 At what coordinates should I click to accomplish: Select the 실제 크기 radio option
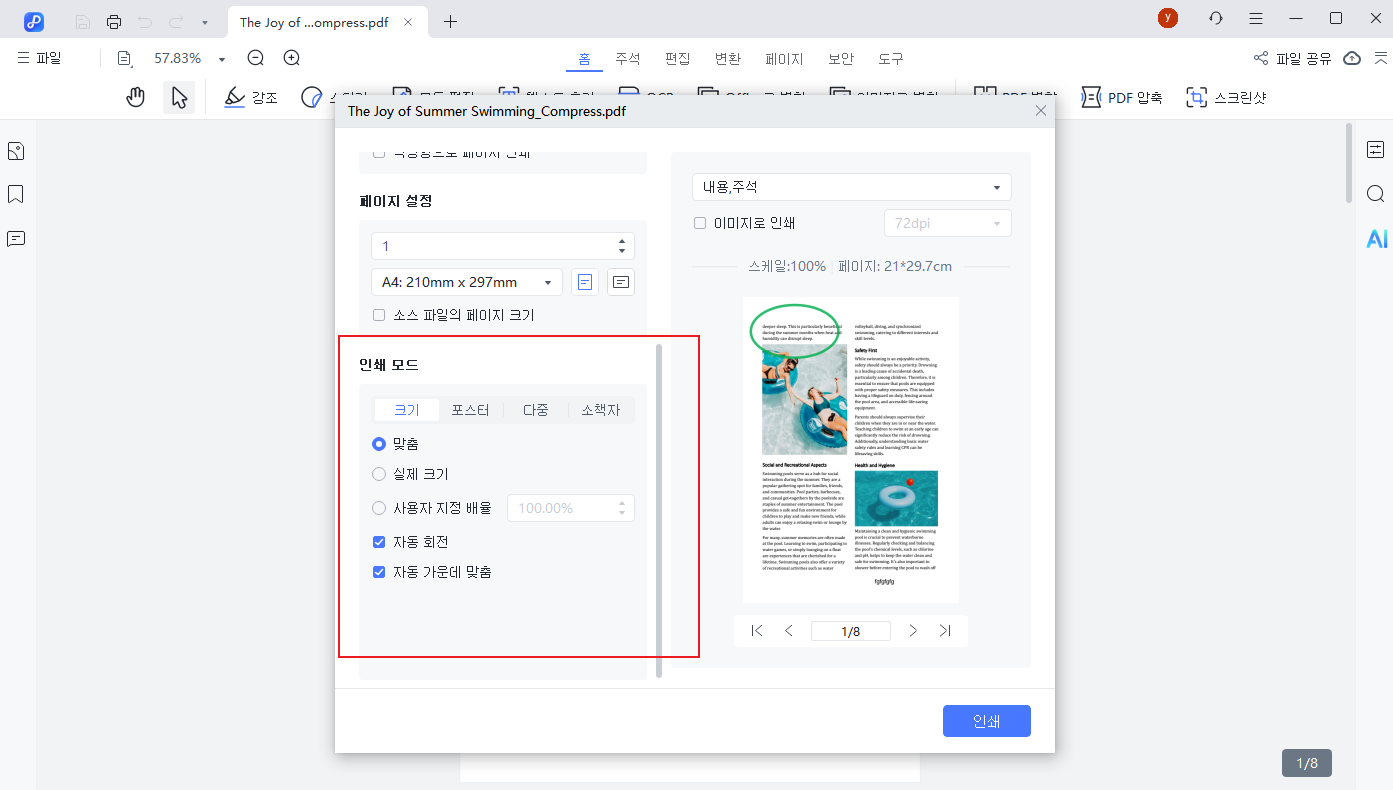coord(379,474)
